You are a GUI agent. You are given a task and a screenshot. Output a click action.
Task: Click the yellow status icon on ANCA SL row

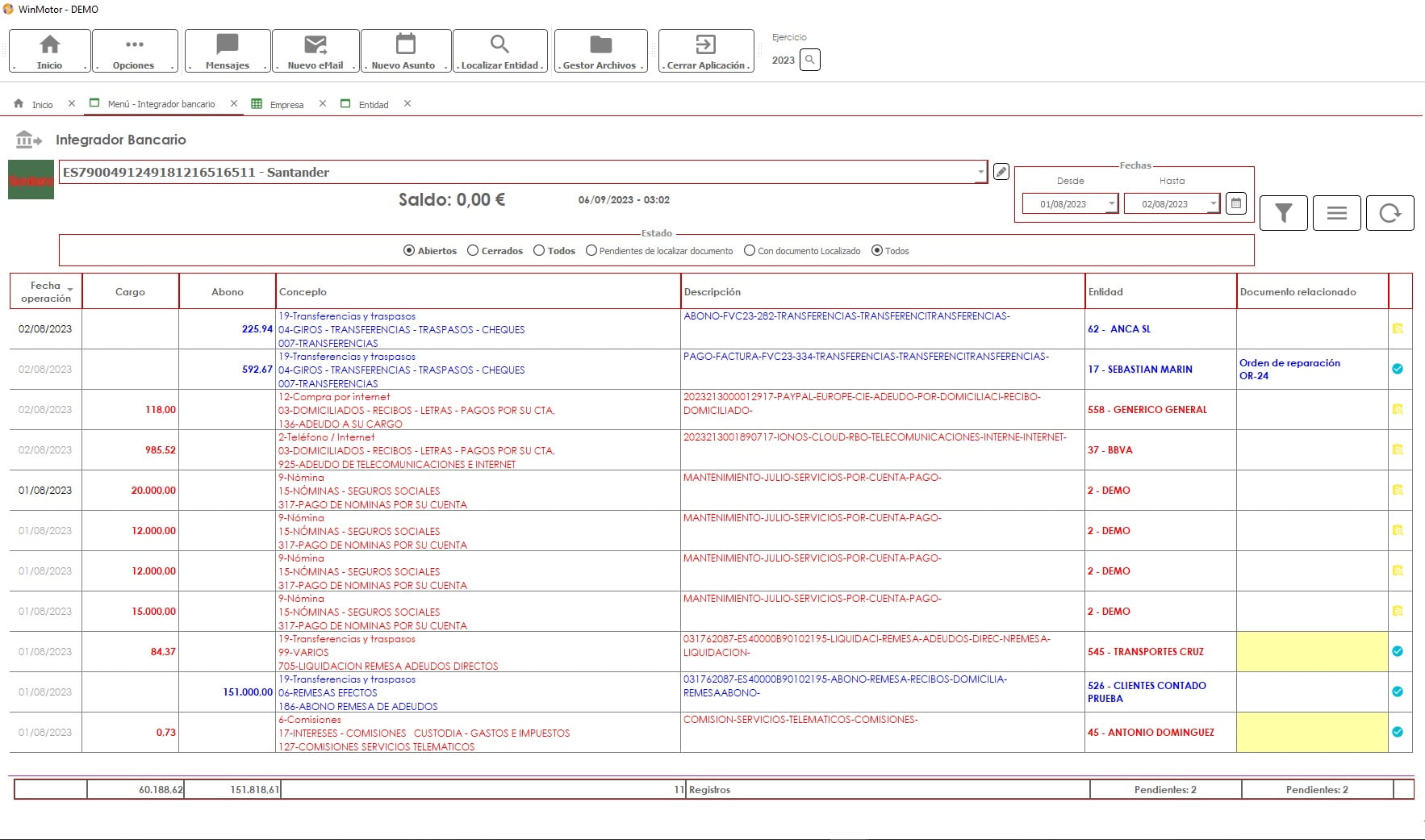[x=1398, y=328]
